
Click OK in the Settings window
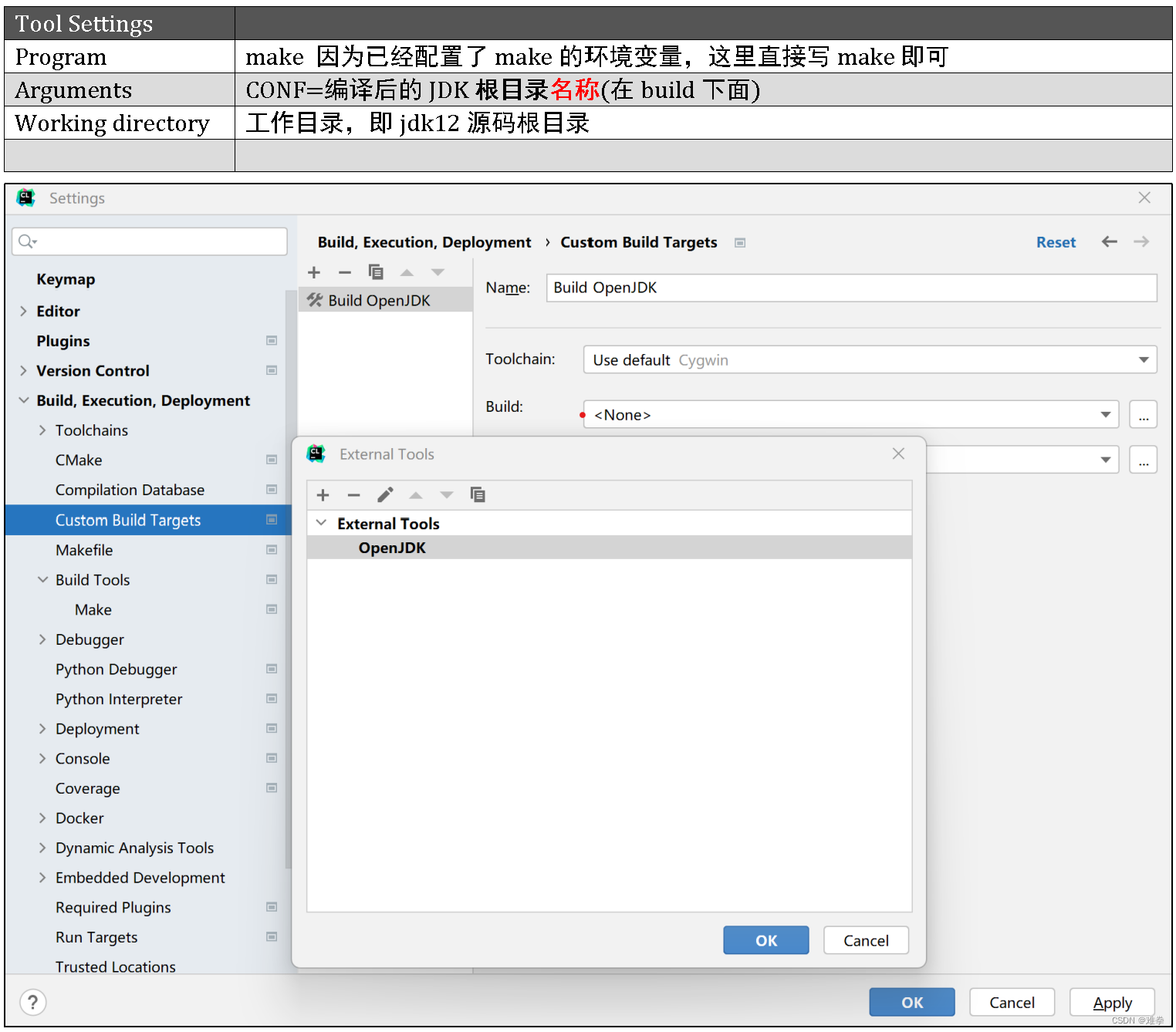[x=912, y=1002]
